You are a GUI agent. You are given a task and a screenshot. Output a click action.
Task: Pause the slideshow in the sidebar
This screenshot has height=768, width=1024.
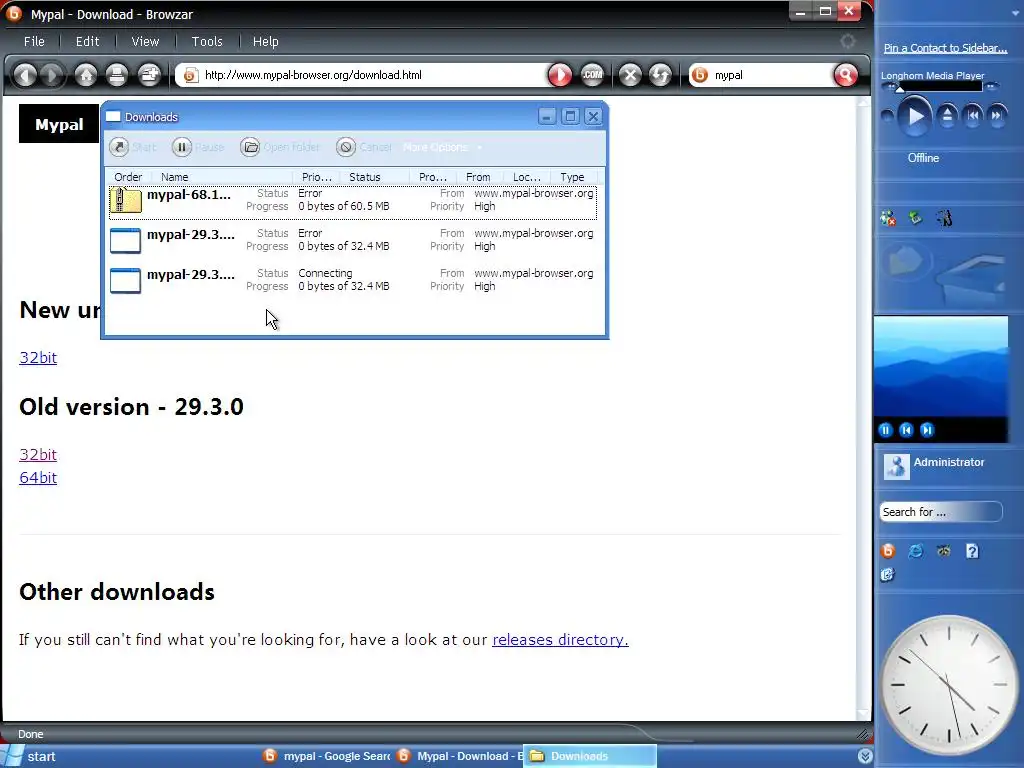click(x=886, y=430)
